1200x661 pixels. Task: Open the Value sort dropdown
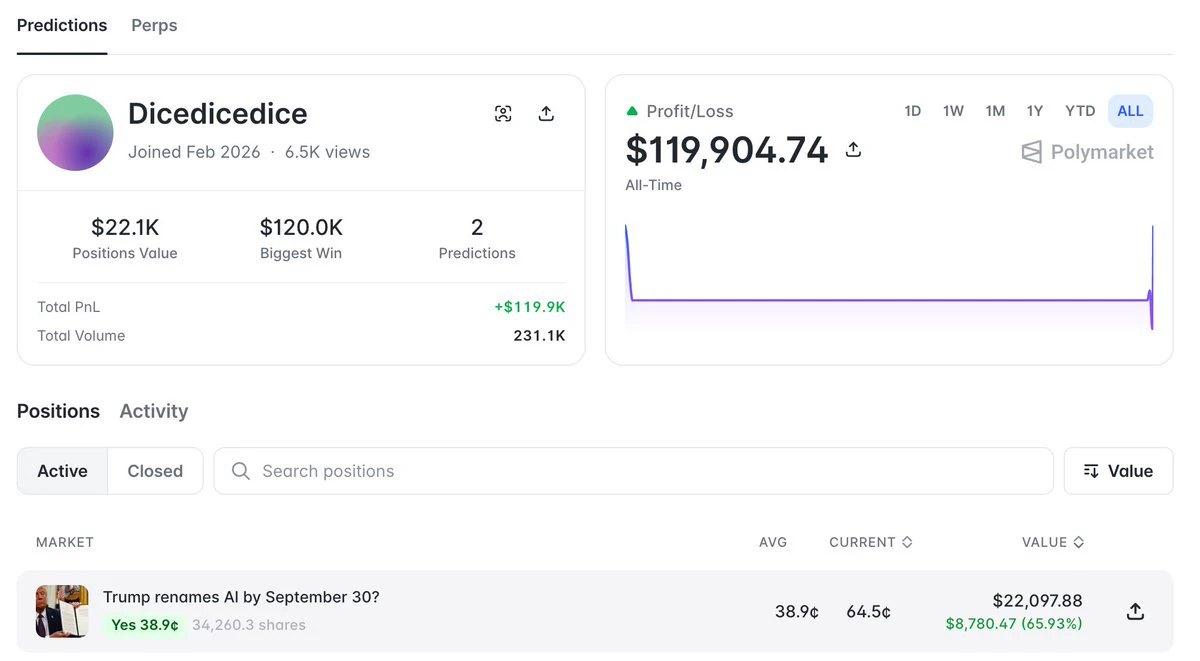[x=1118, y=471]
